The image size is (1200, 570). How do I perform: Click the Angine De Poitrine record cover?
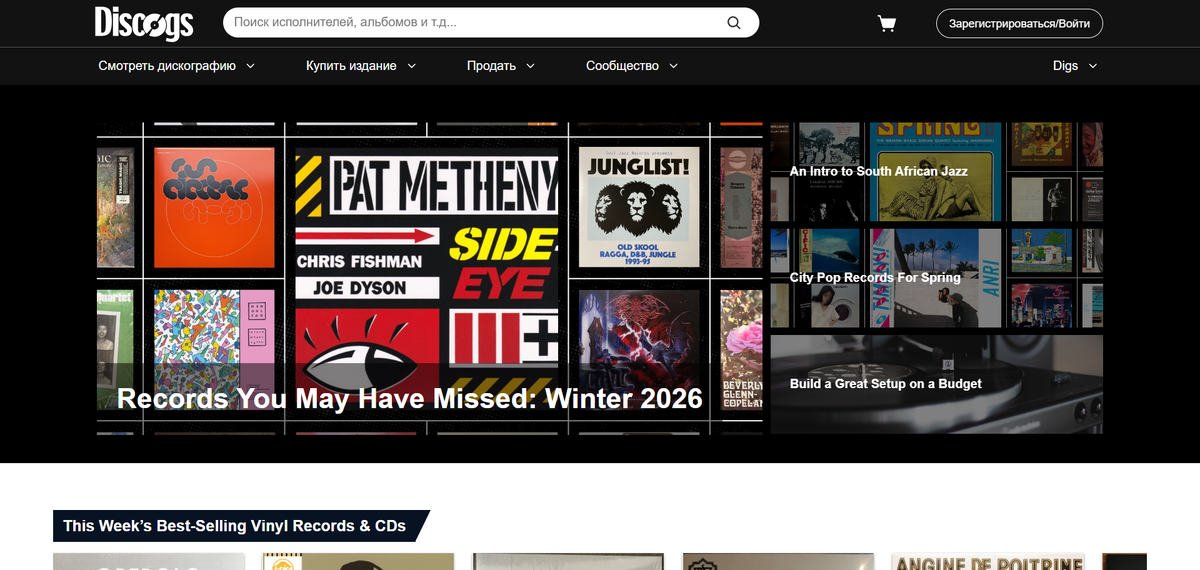988,561
